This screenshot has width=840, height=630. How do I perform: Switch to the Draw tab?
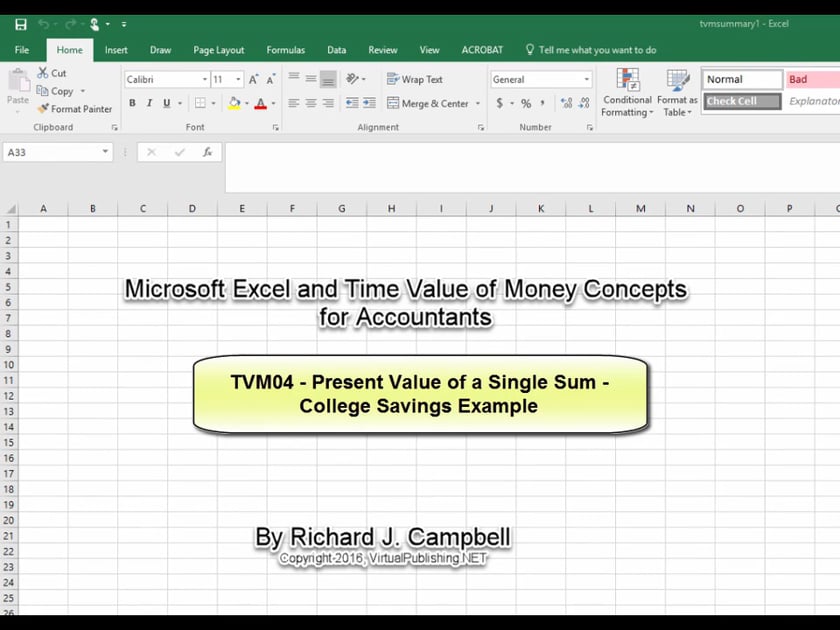(160, 50)
